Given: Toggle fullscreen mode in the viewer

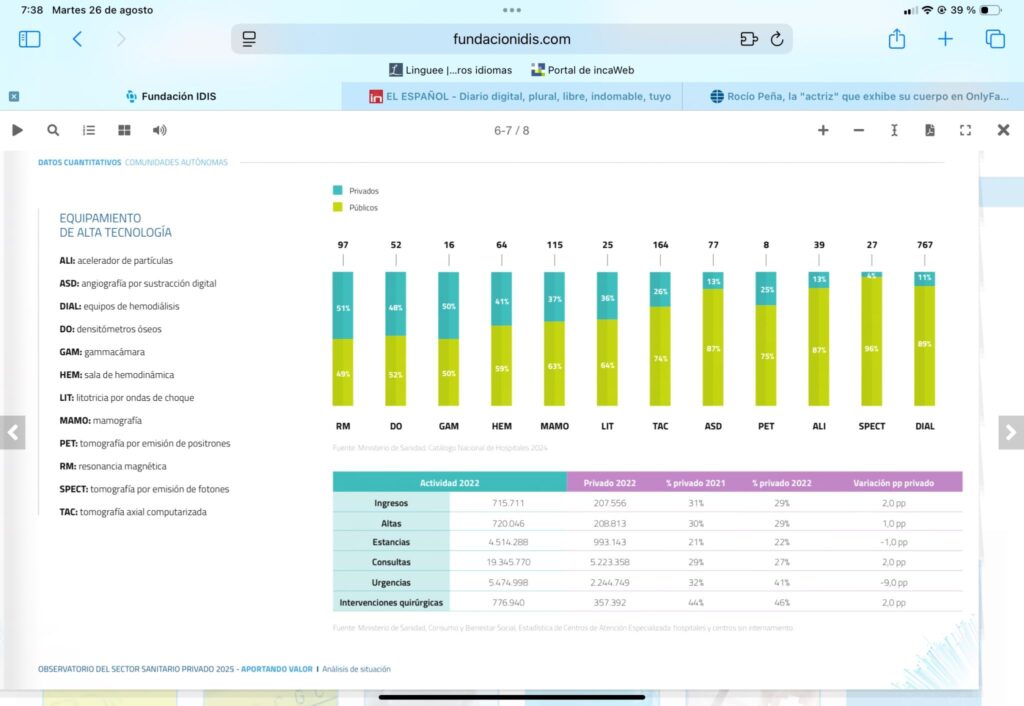Looking at the screenshot, I should tap(965, 130).
